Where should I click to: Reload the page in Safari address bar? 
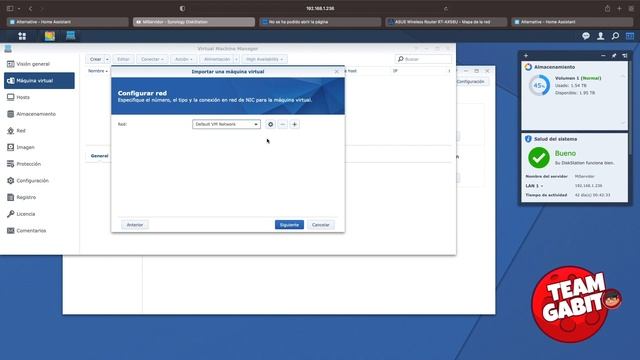point(446,8)
